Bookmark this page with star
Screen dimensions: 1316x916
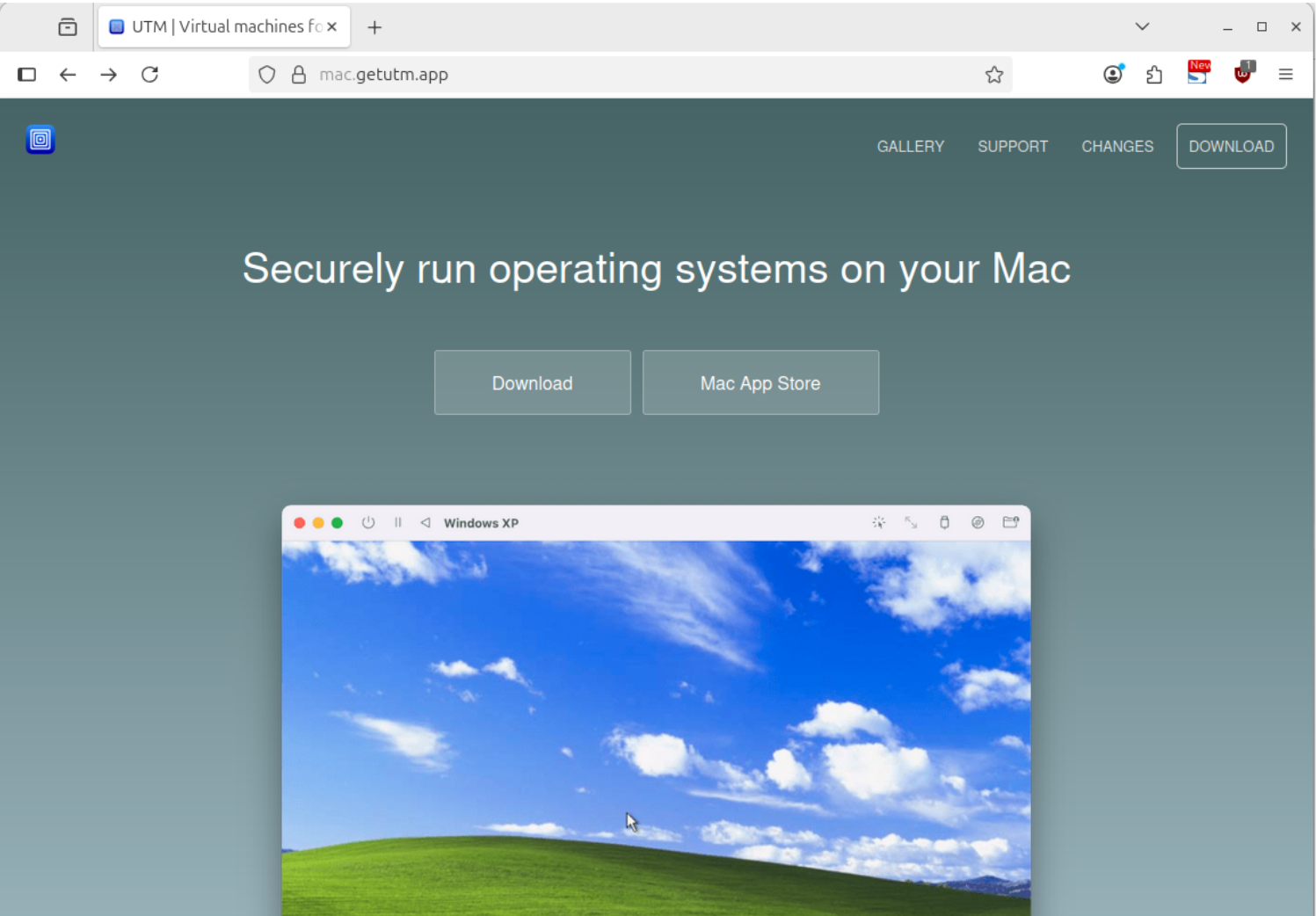pos(994,75)
